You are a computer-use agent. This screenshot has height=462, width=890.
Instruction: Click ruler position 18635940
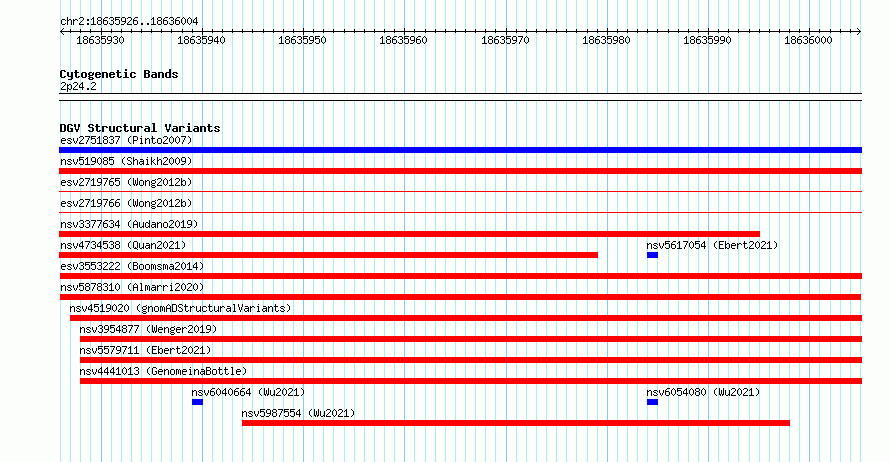[x=201, y=40]
